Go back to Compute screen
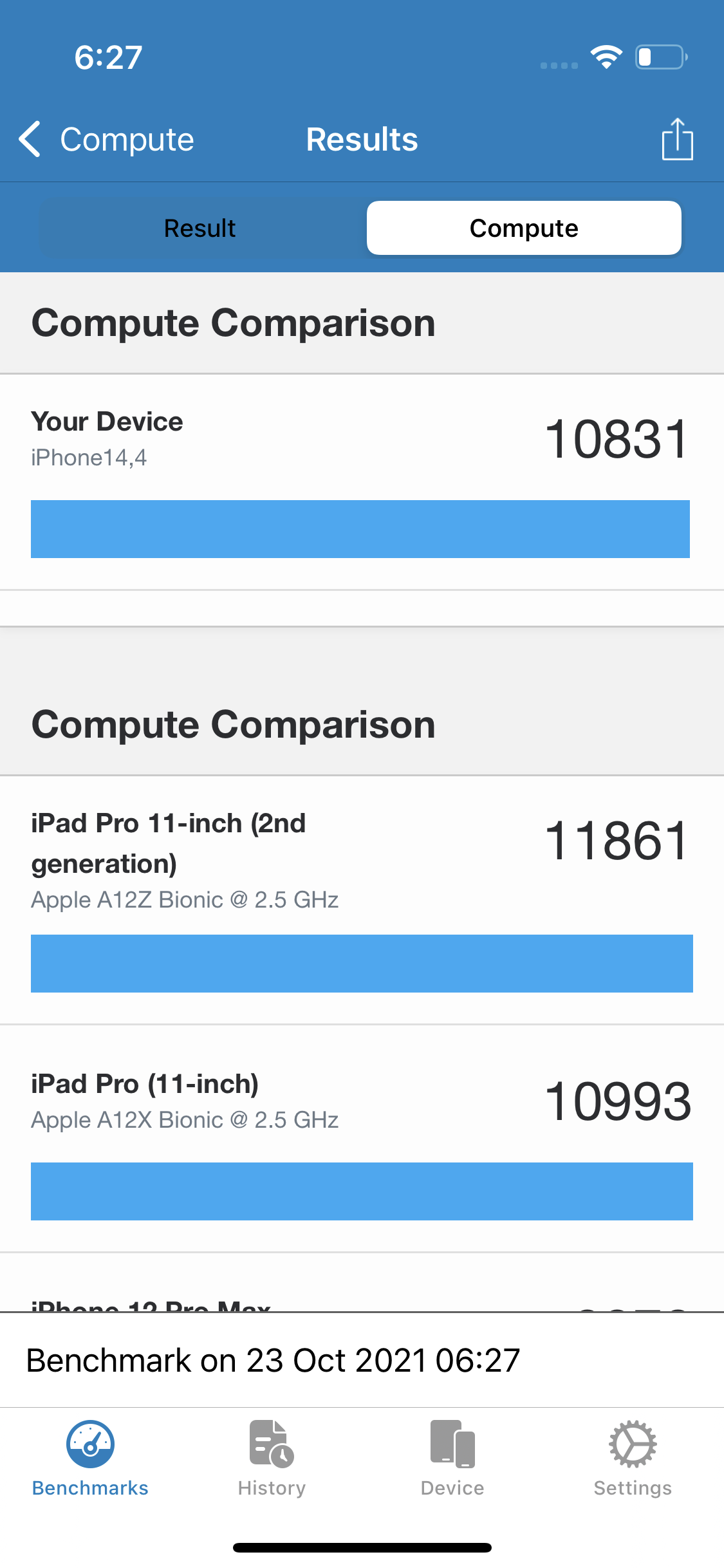 (x=127, y=140)
